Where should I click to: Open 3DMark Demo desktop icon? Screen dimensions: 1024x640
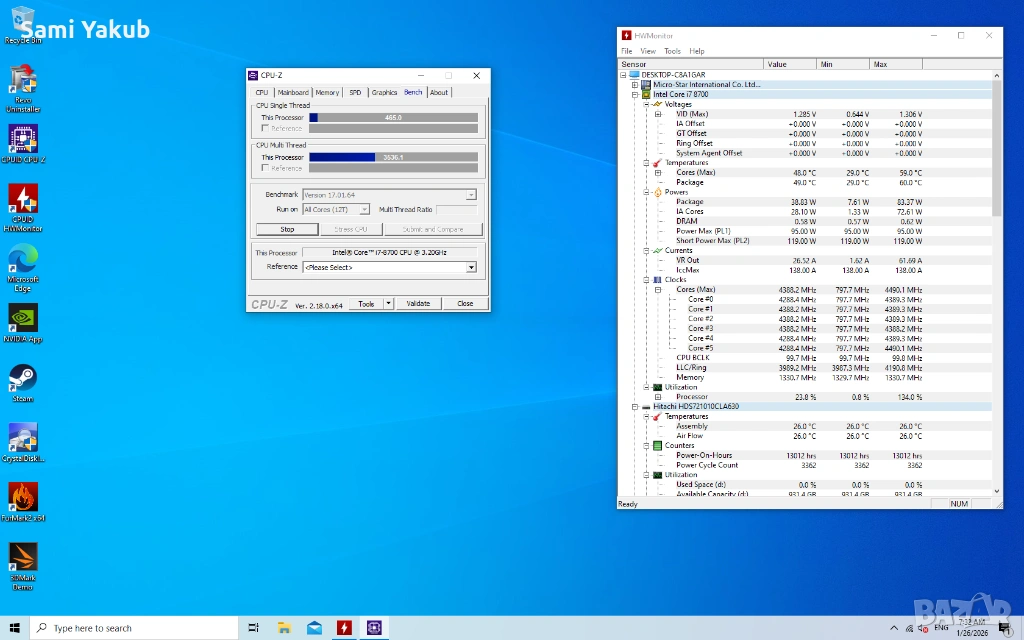coord(22,557)
